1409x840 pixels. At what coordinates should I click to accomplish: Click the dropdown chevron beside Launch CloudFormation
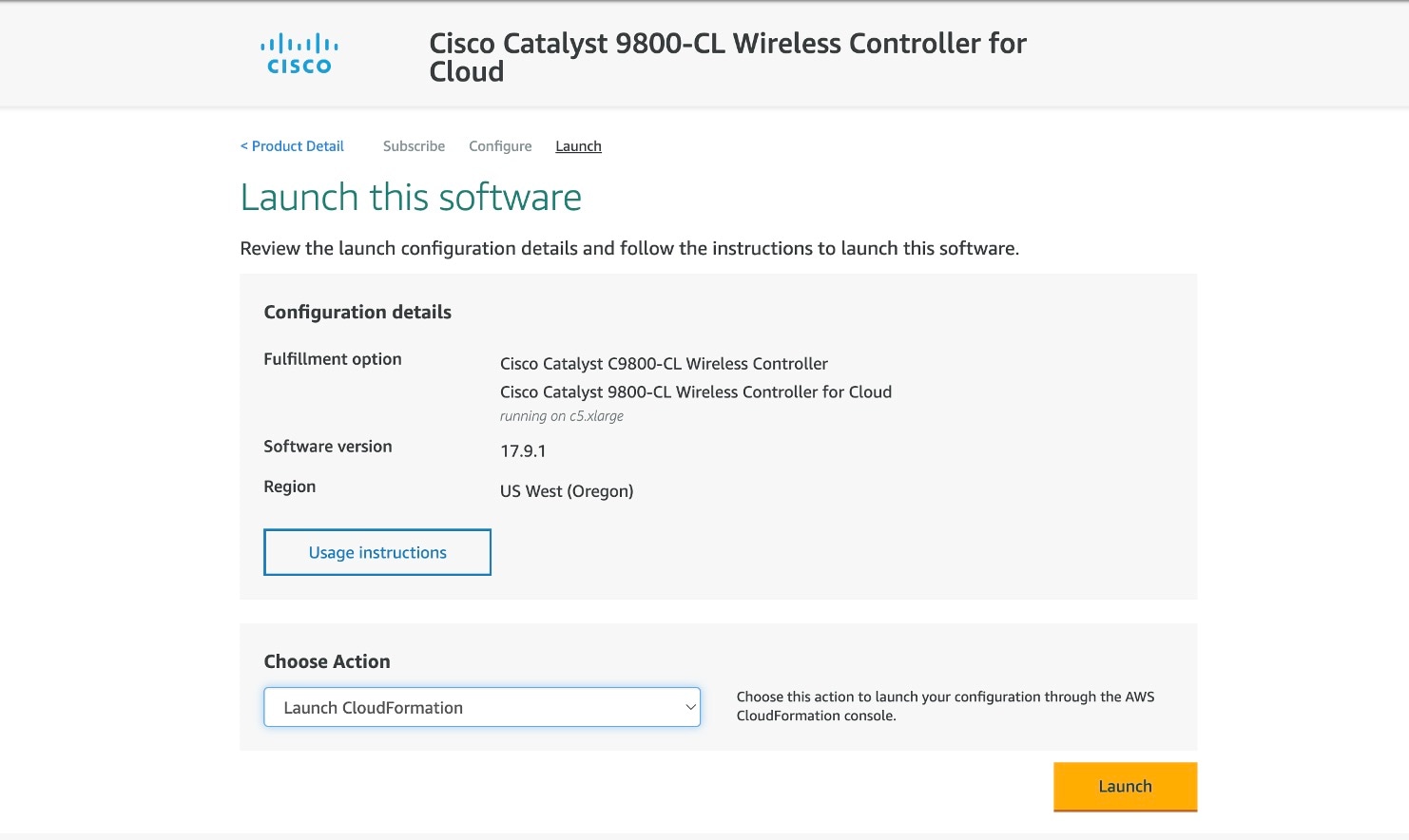[x=691, y=707]
